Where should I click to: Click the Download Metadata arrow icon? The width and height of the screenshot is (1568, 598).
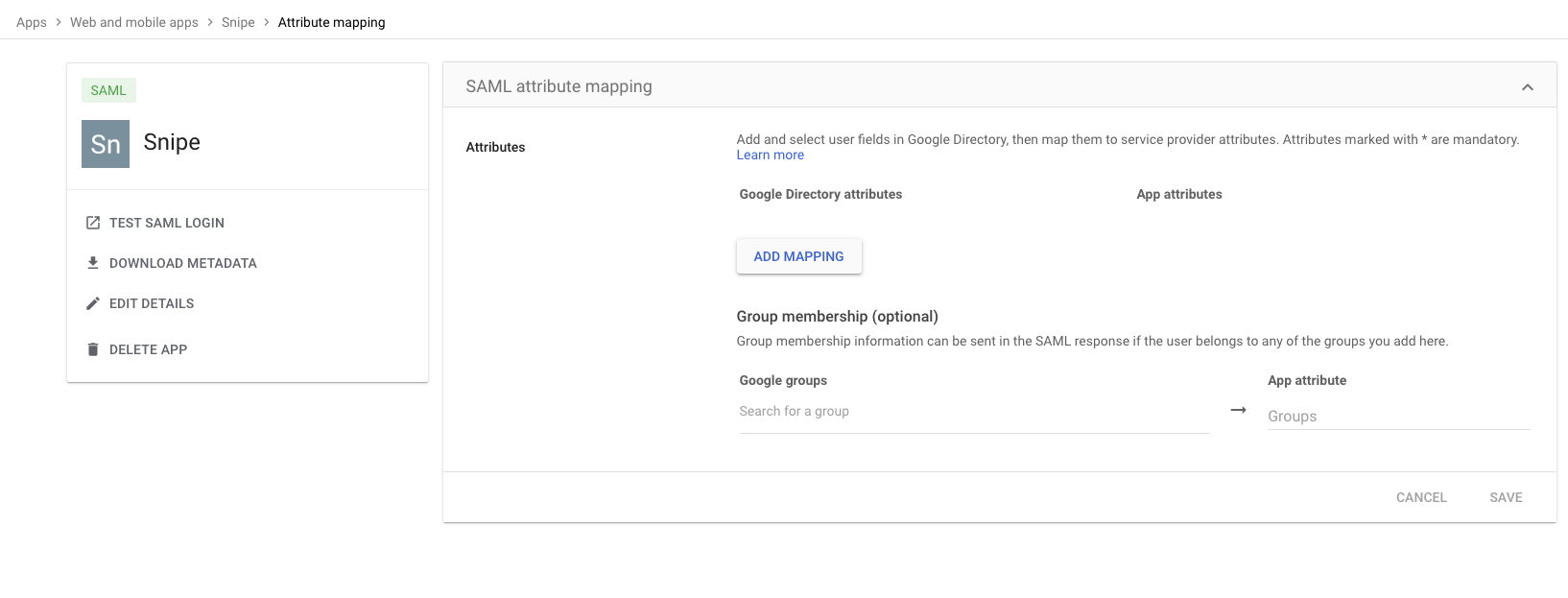pyautogui.click(x=93, y=263)
